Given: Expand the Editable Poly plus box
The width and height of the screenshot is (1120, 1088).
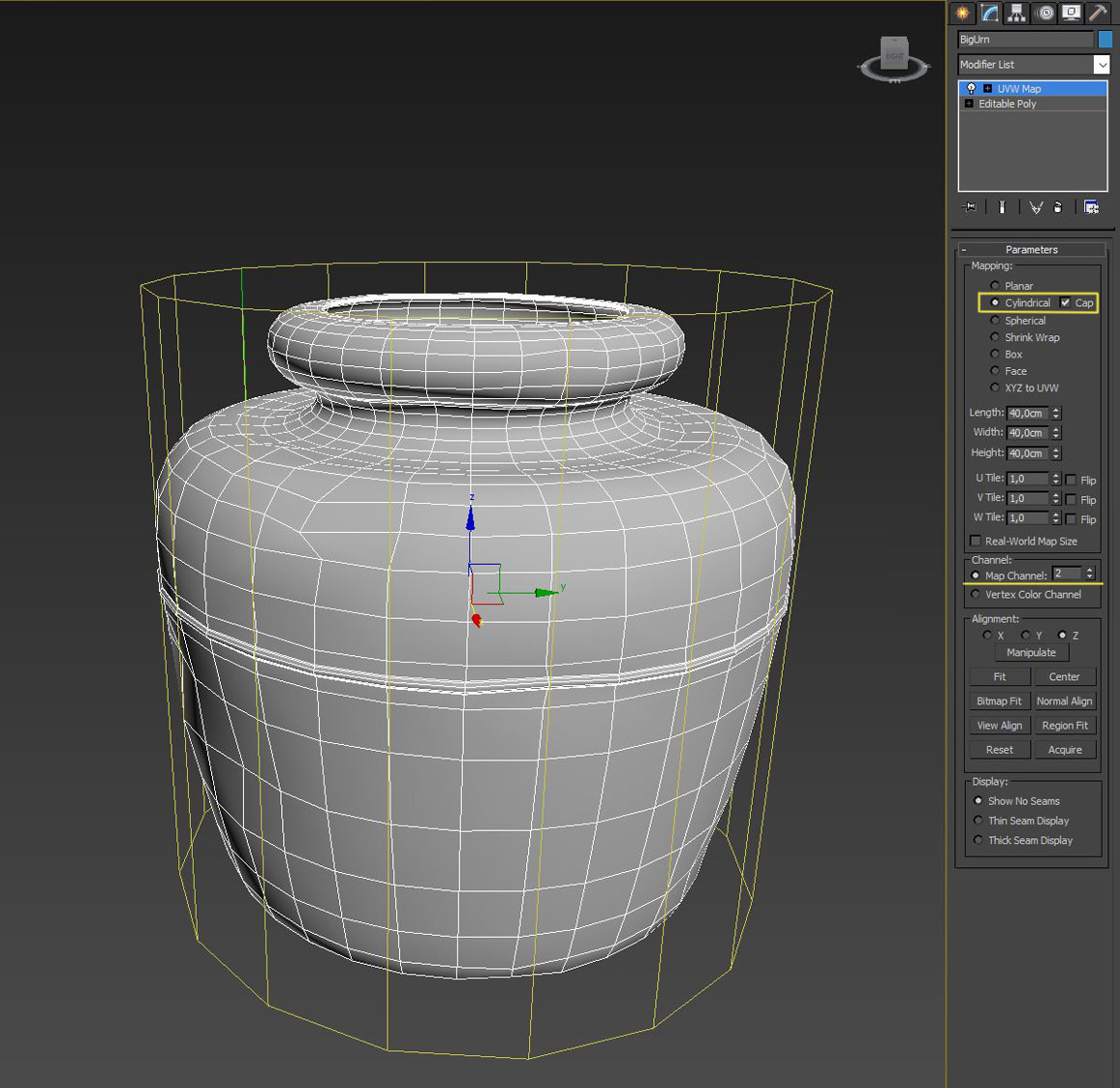Looking at the screenshot, I should (x=969, y=104).
